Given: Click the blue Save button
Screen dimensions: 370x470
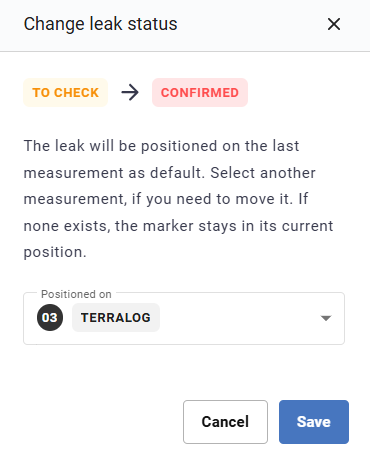Looking at the screenshot, I should click(314, 422).
